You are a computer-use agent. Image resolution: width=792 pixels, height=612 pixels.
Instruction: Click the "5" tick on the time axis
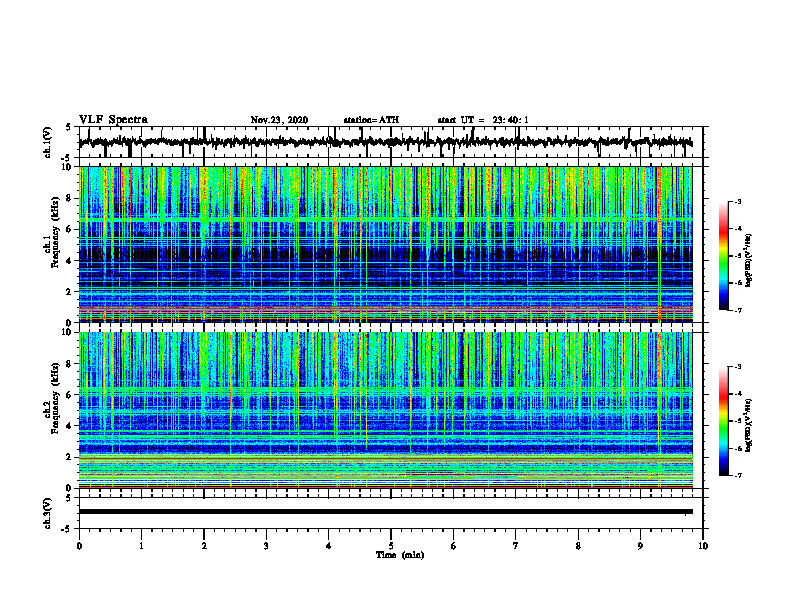(391, 546)
